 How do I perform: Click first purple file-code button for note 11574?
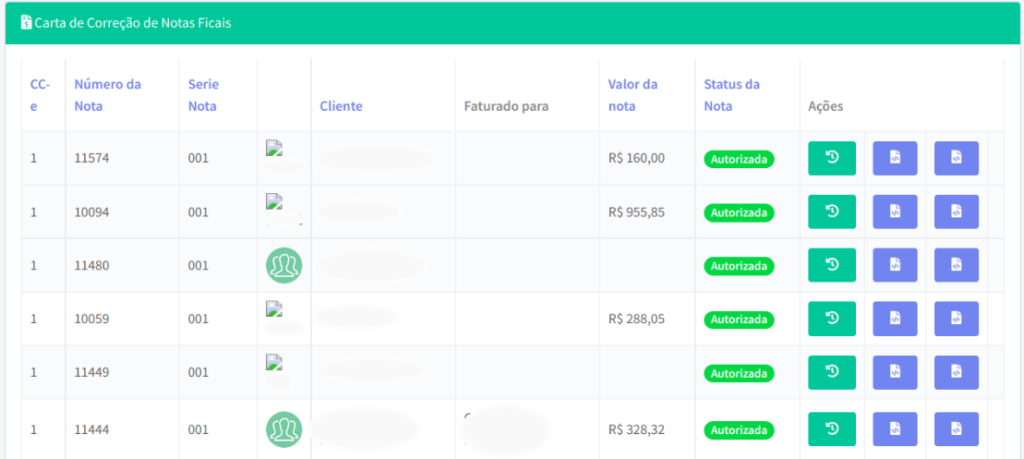pos(895,158)
